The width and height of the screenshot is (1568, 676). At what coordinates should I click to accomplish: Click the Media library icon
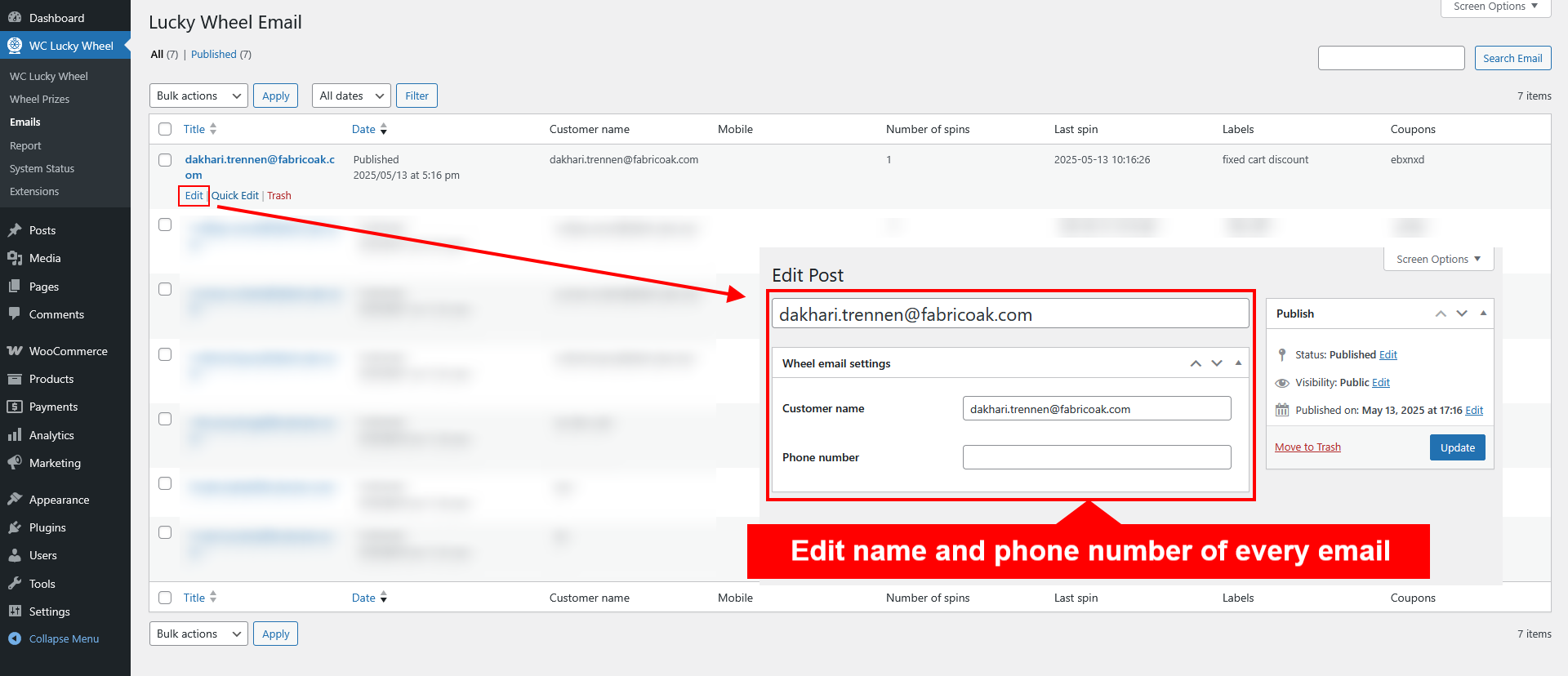pos(15,258)
